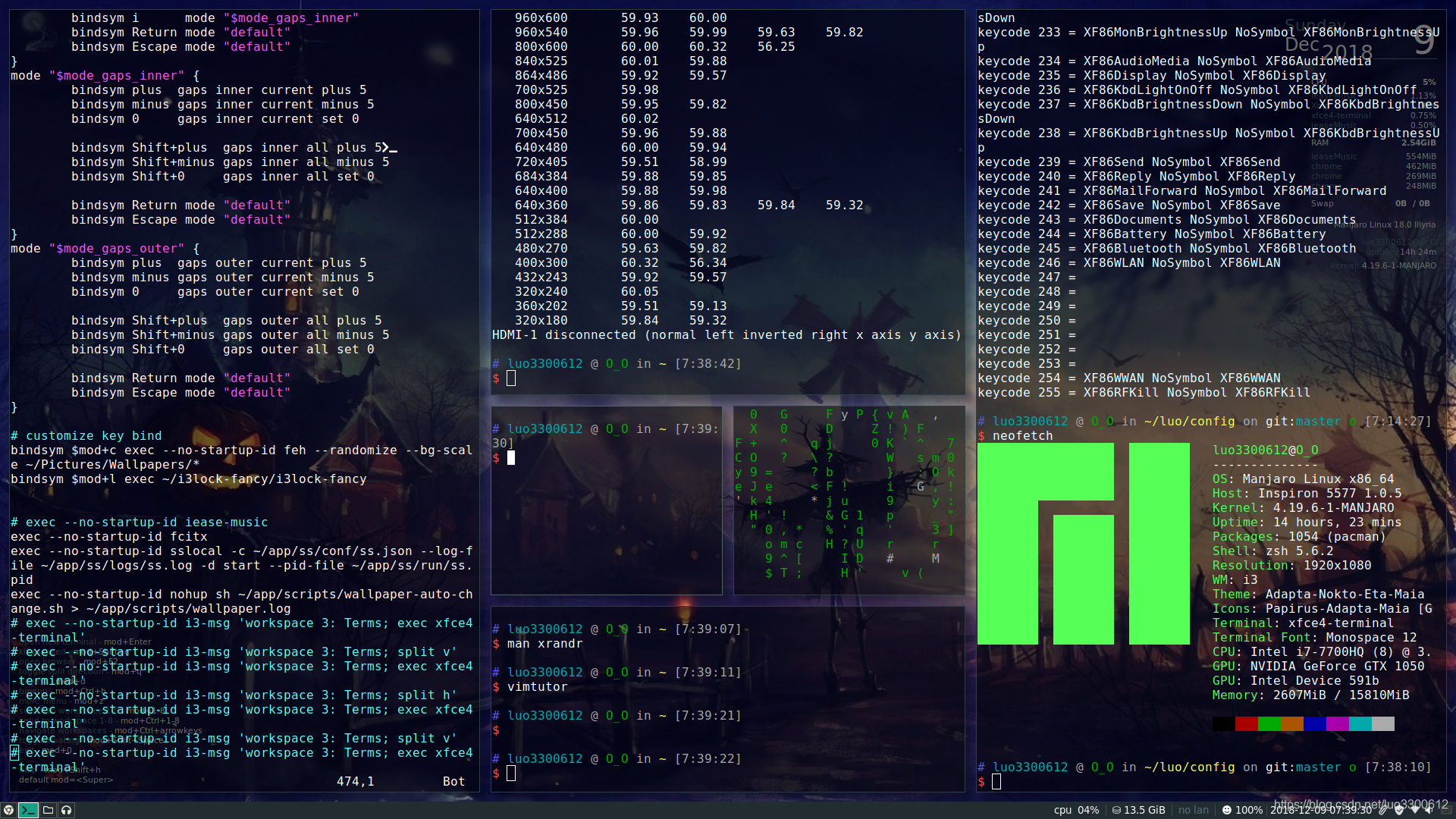Click 'Memory: 2607MiB / 15810MiB' line

[1310, 695]
